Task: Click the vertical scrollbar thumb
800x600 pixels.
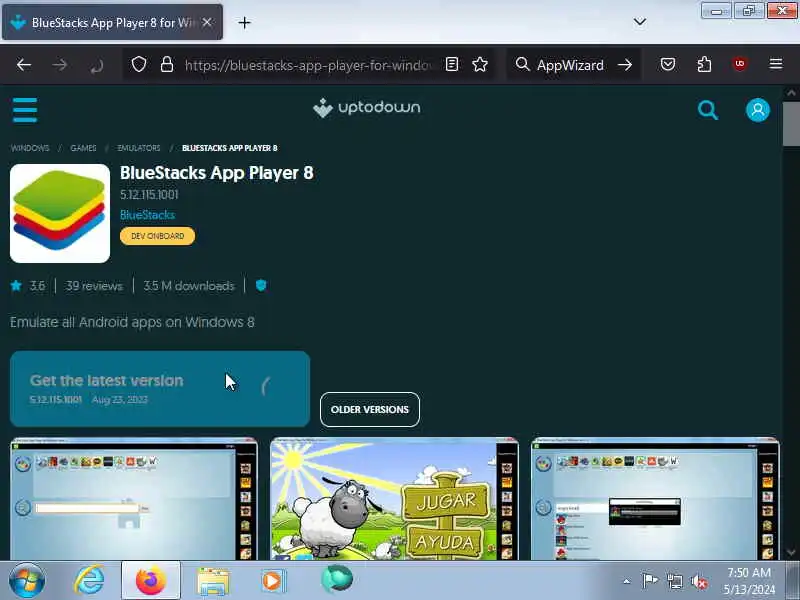Action: click(x=791, y=124)
